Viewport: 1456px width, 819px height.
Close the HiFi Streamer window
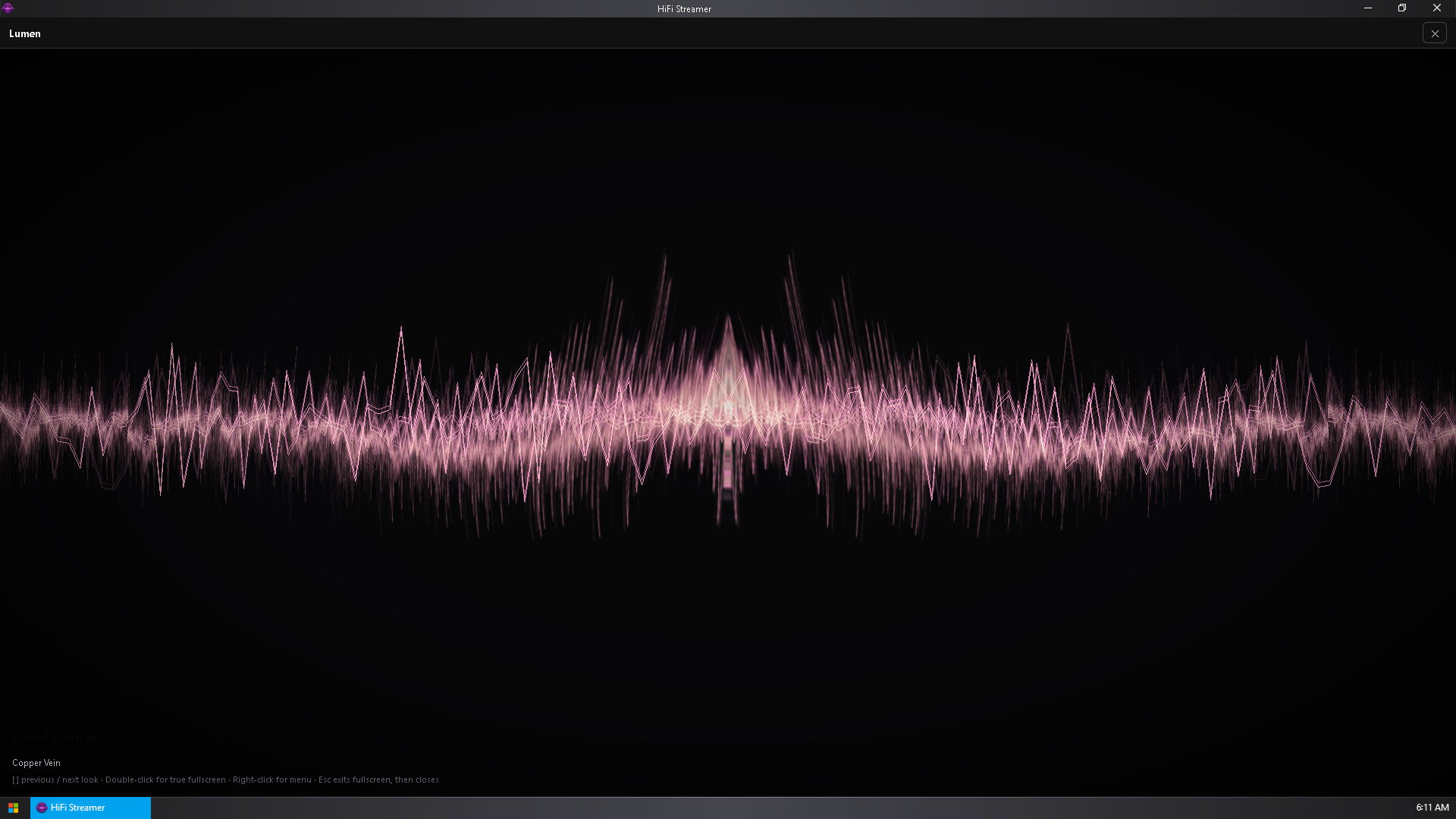click(1437, 8)
